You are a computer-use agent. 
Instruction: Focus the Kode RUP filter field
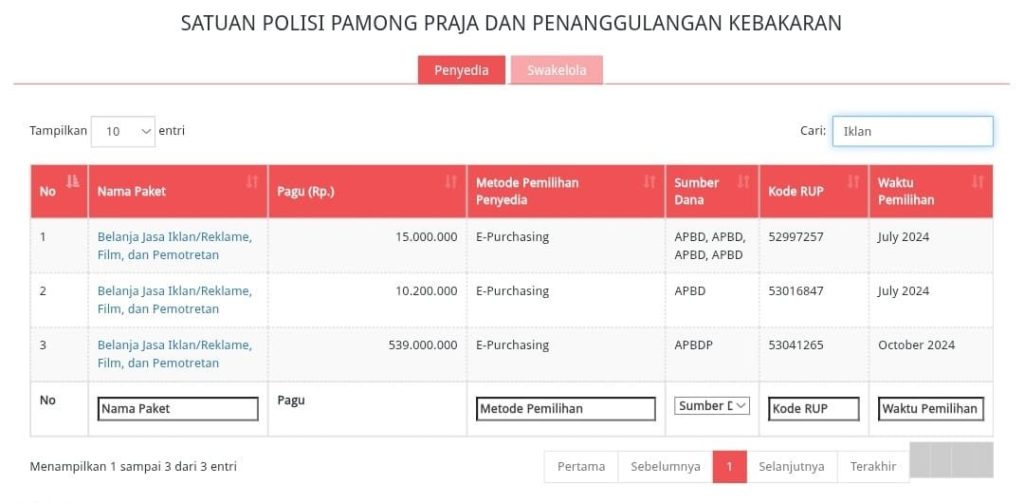[813, 409]
